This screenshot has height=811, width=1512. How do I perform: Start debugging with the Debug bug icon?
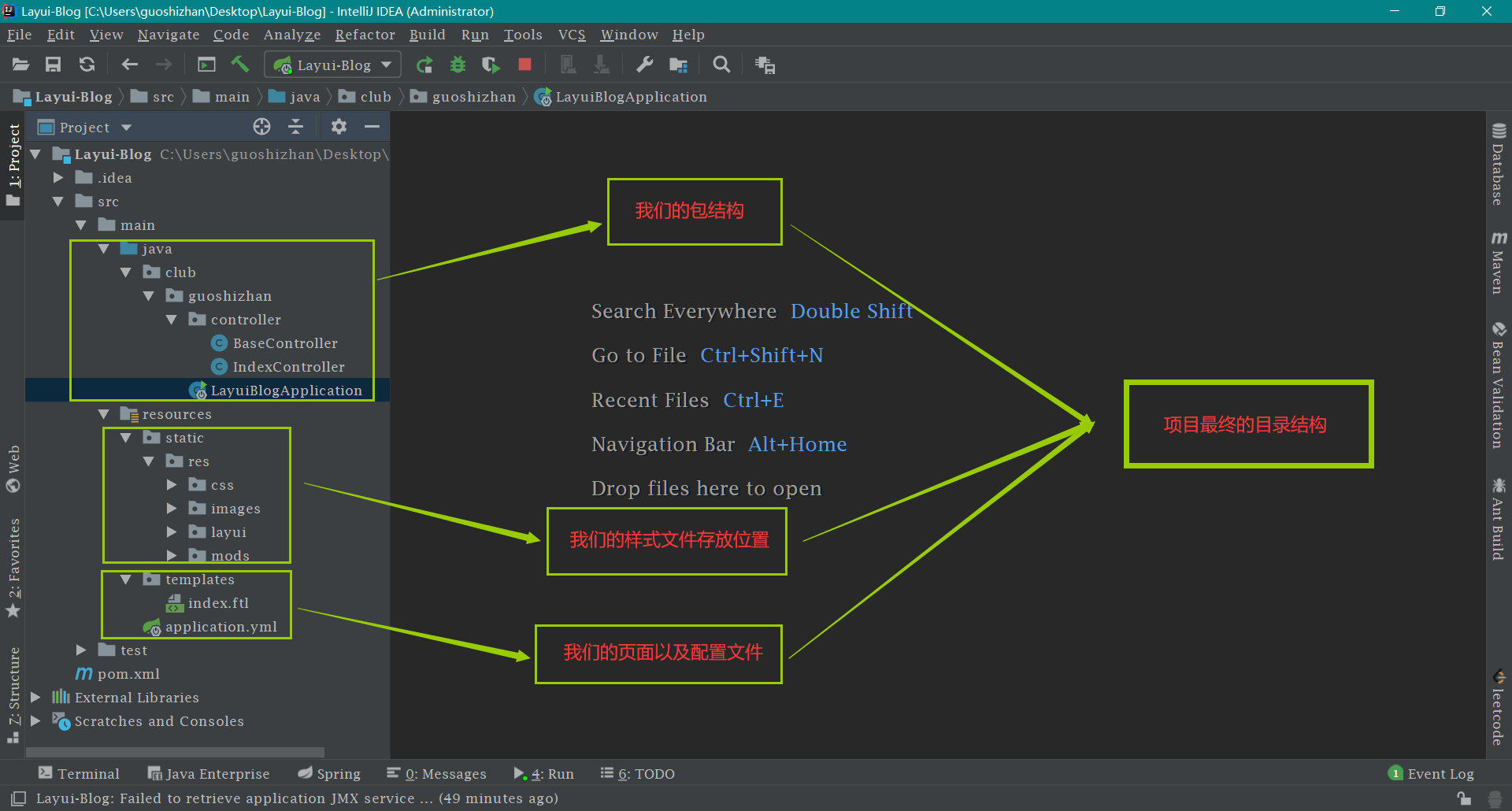click(x=458, y=65)
